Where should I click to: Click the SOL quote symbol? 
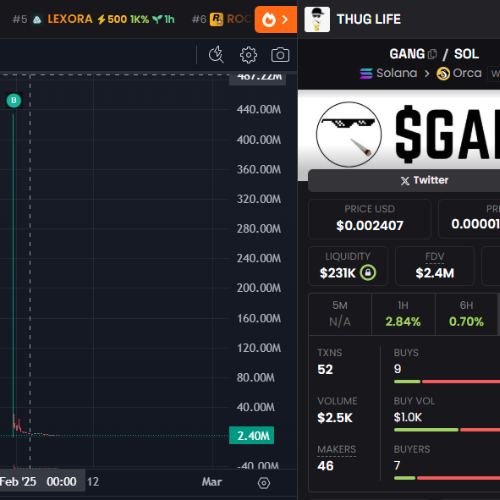466,54
